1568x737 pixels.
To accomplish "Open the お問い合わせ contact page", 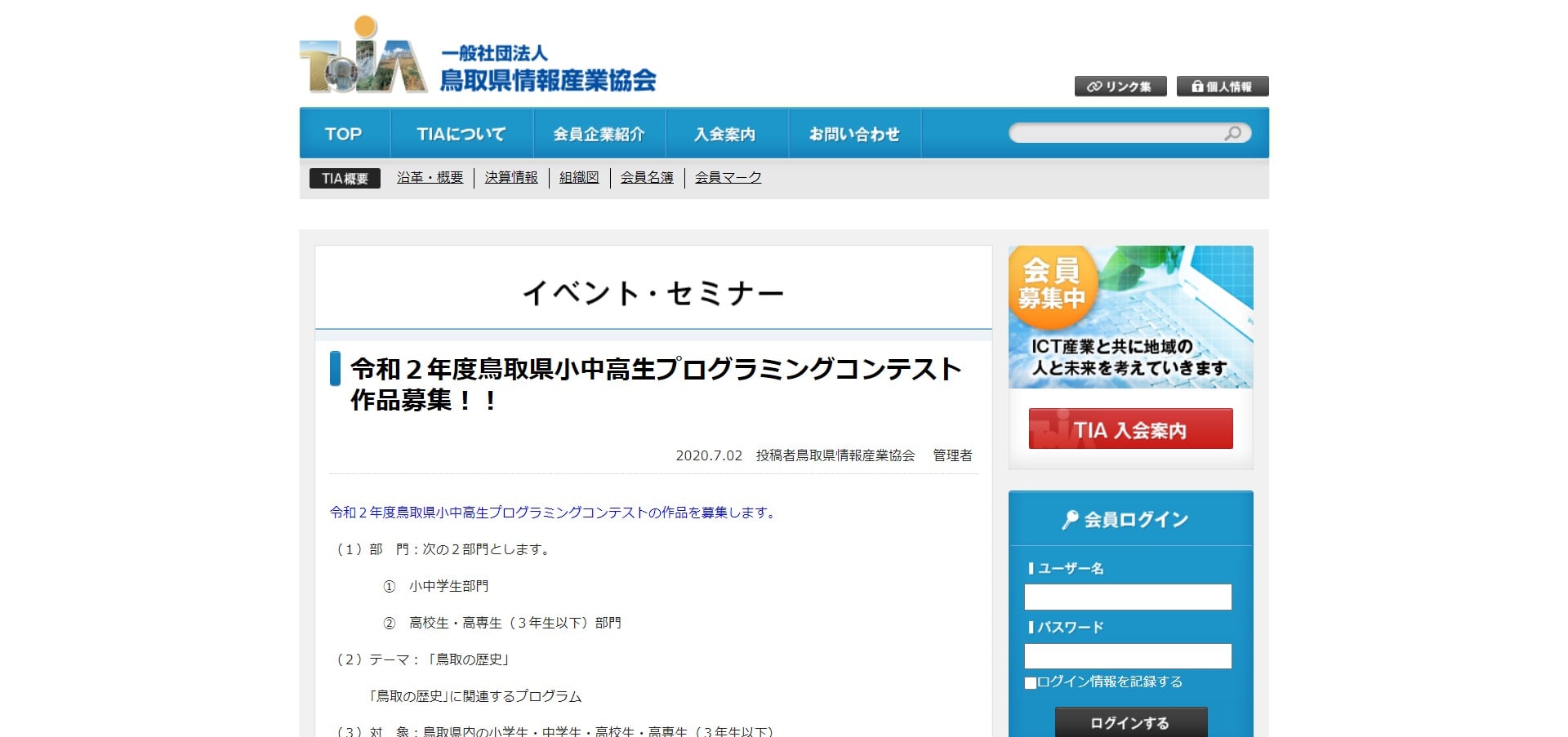I will point(854,134).
